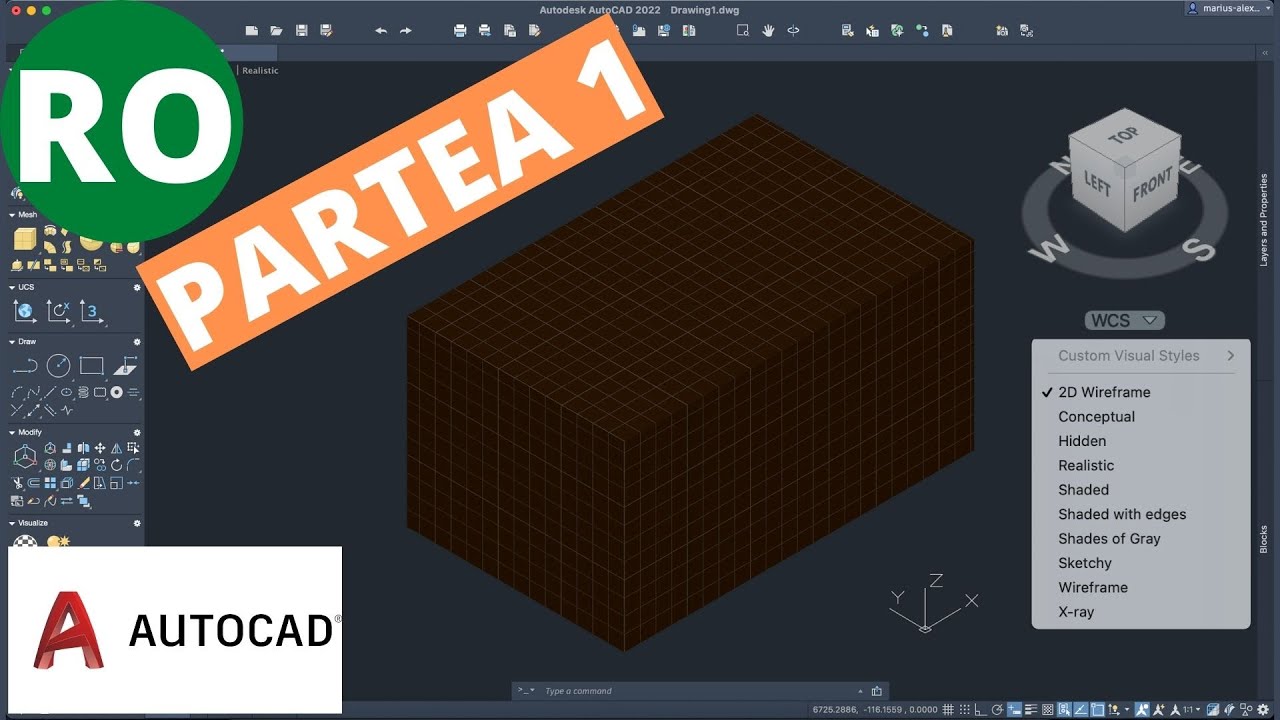Toggle snap mode dots icon
This screenshot has width=1280, height=720.
coord(965,709)
